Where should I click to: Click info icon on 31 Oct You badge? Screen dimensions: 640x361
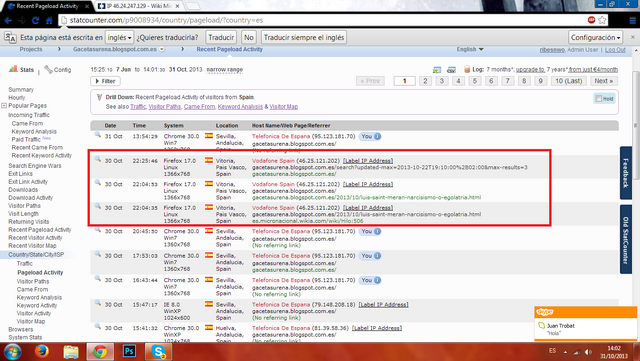(x=378, y=136)
